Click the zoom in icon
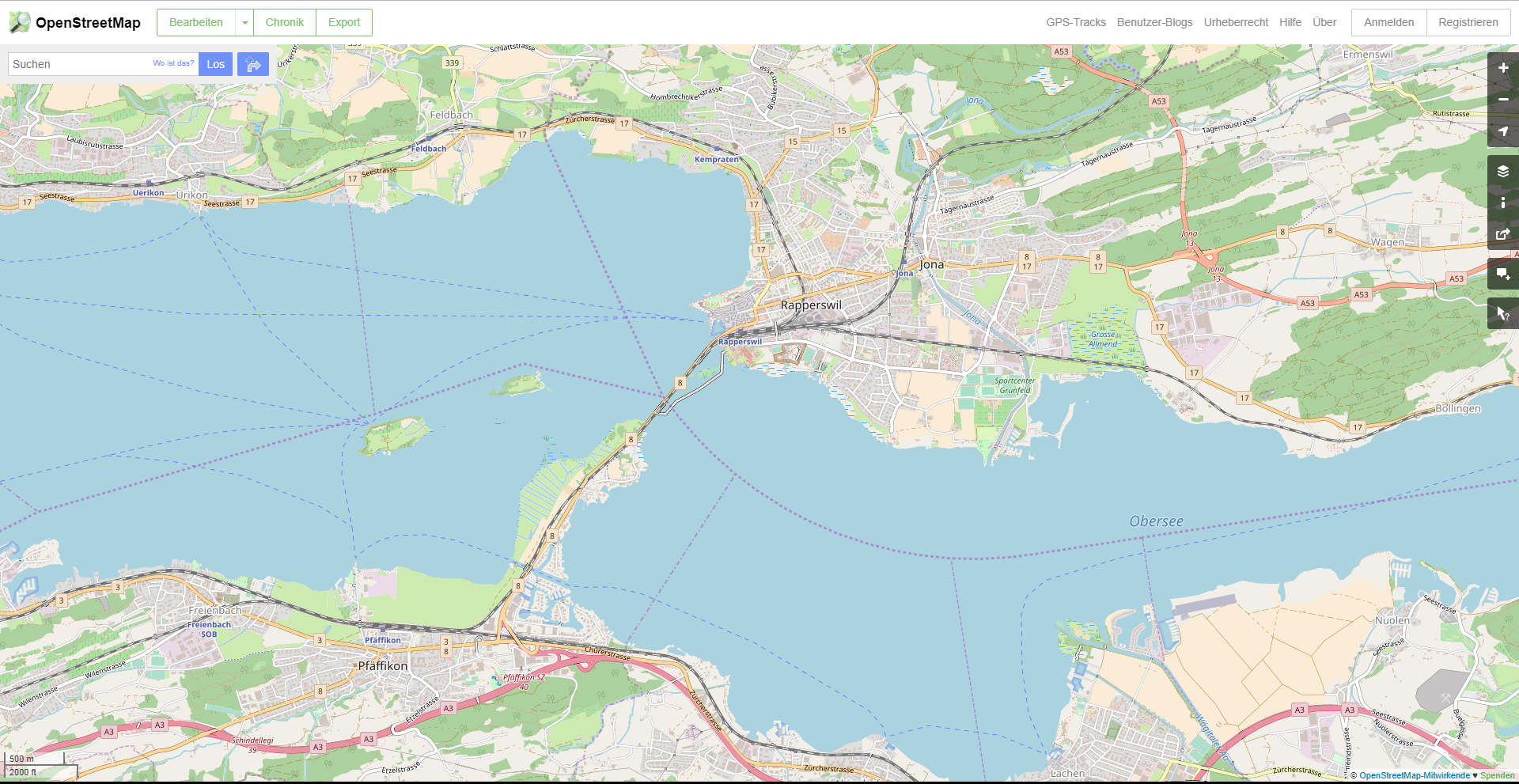Viewport: 1519px width, 784px height. pos(1503,69)
